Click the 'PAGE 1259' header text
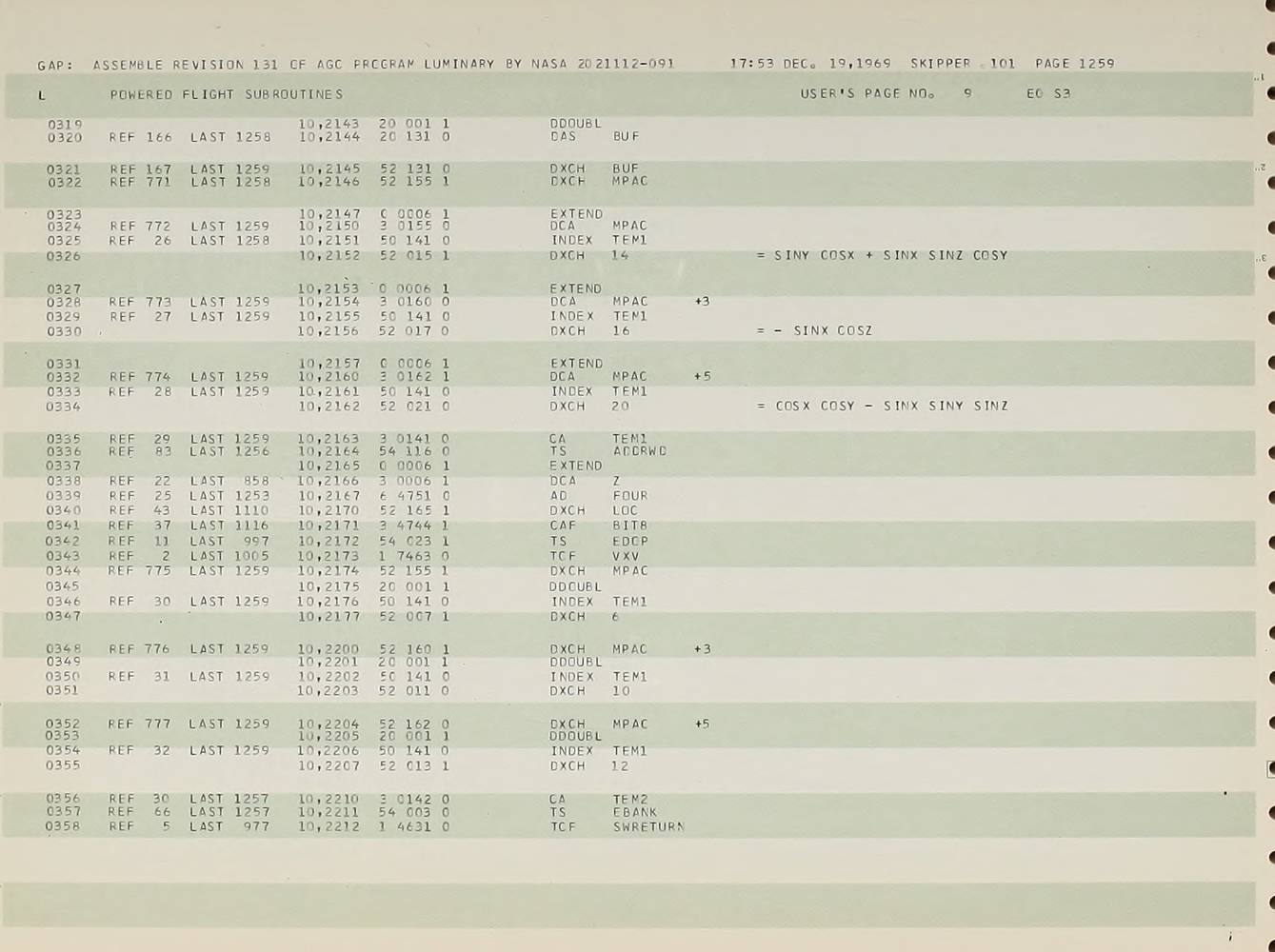Screen dimensions: 1275x952 tap(1074, 64)
